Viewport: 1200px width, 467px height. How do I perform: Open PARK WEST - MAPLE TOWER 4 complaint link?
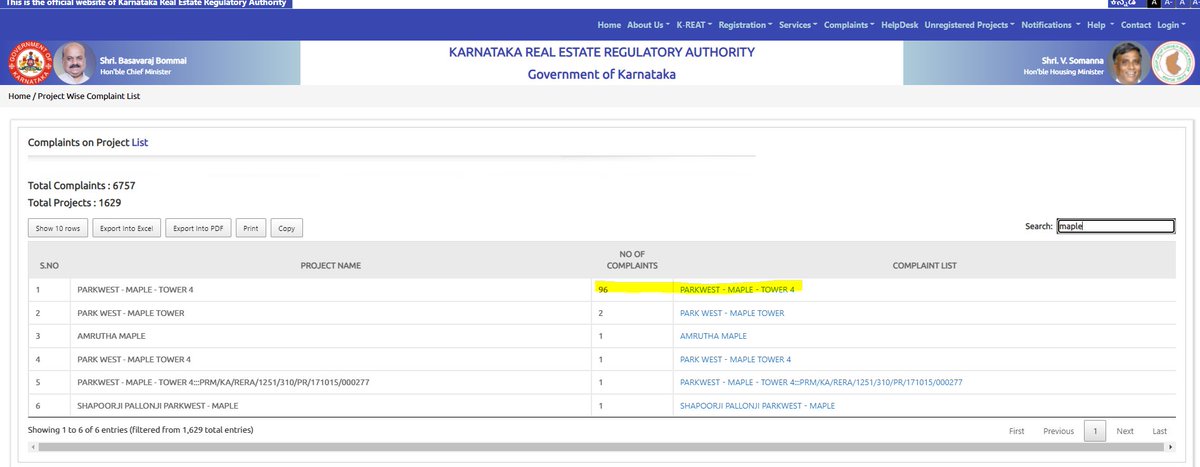(735, 359)
